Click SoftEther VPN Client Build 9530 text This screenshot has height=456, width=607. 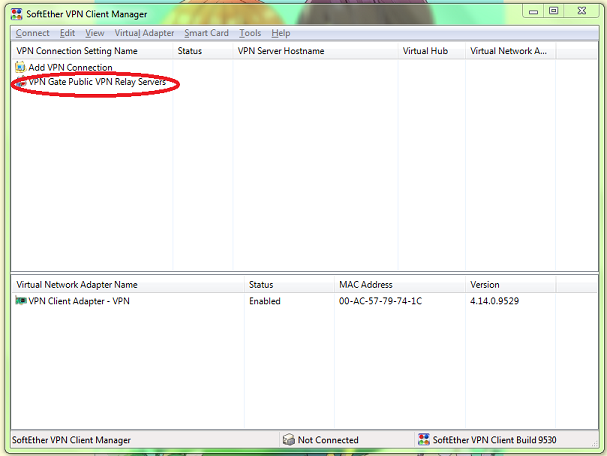point(494,440)
